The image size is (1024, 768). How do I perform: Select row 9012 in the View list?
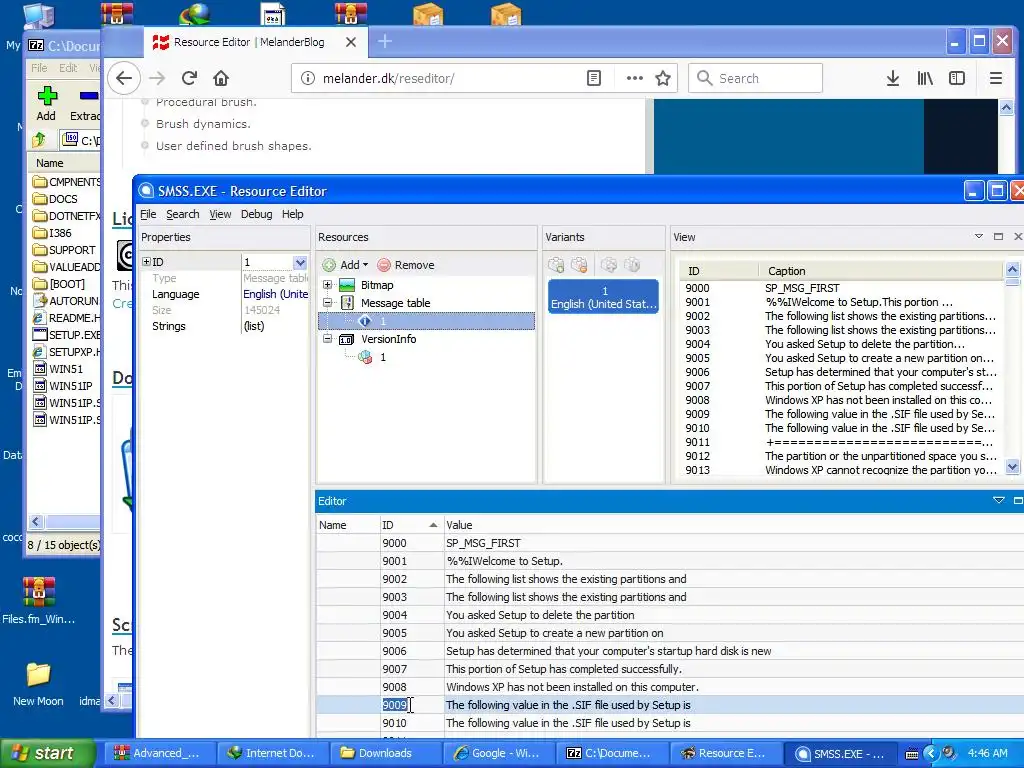coord(840,456)
